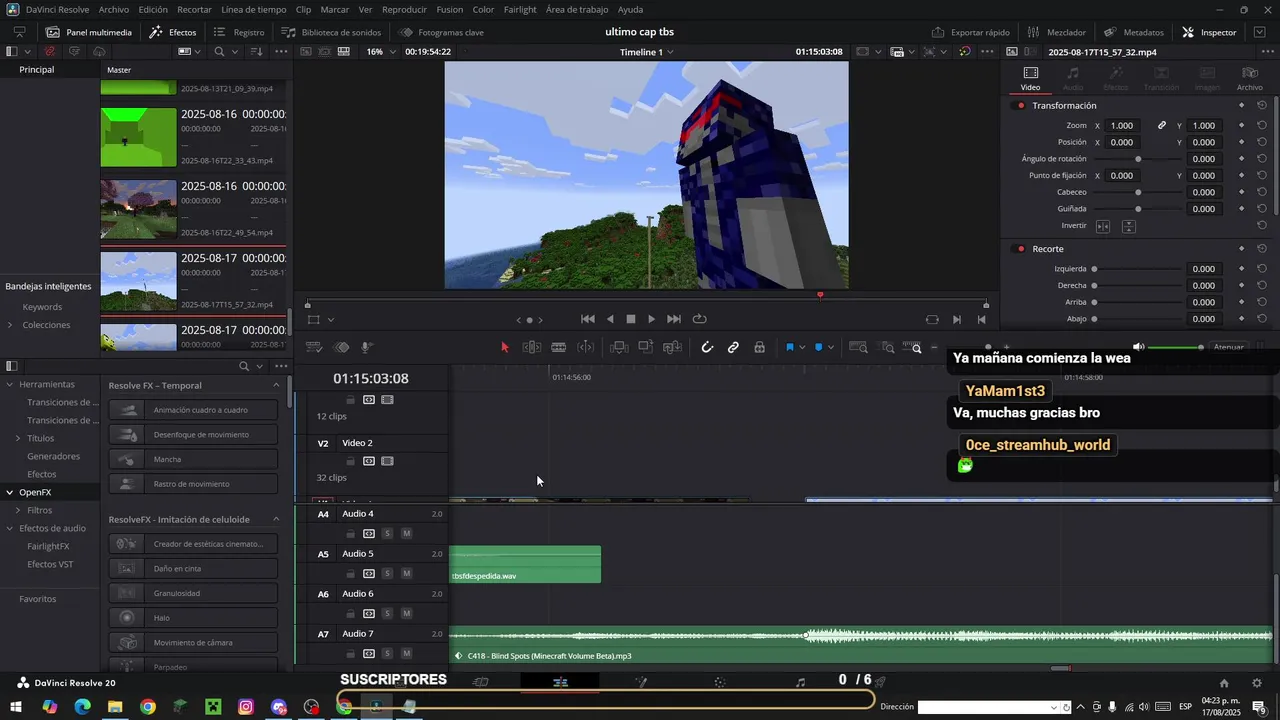Toggle timeline snapping magnet

707,347
